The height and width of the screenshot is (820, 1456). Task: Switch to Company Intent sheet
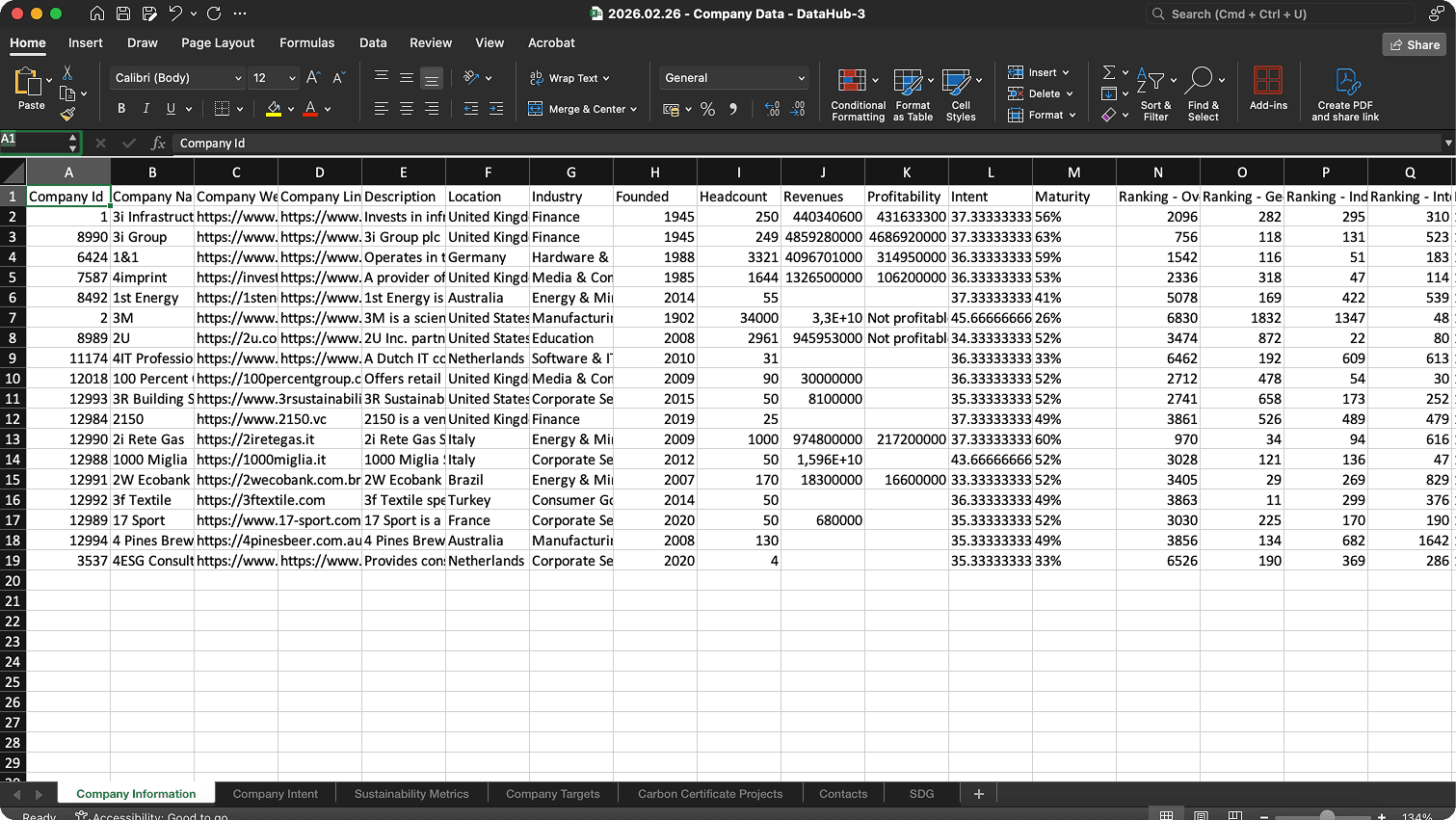tap(275, 794)
